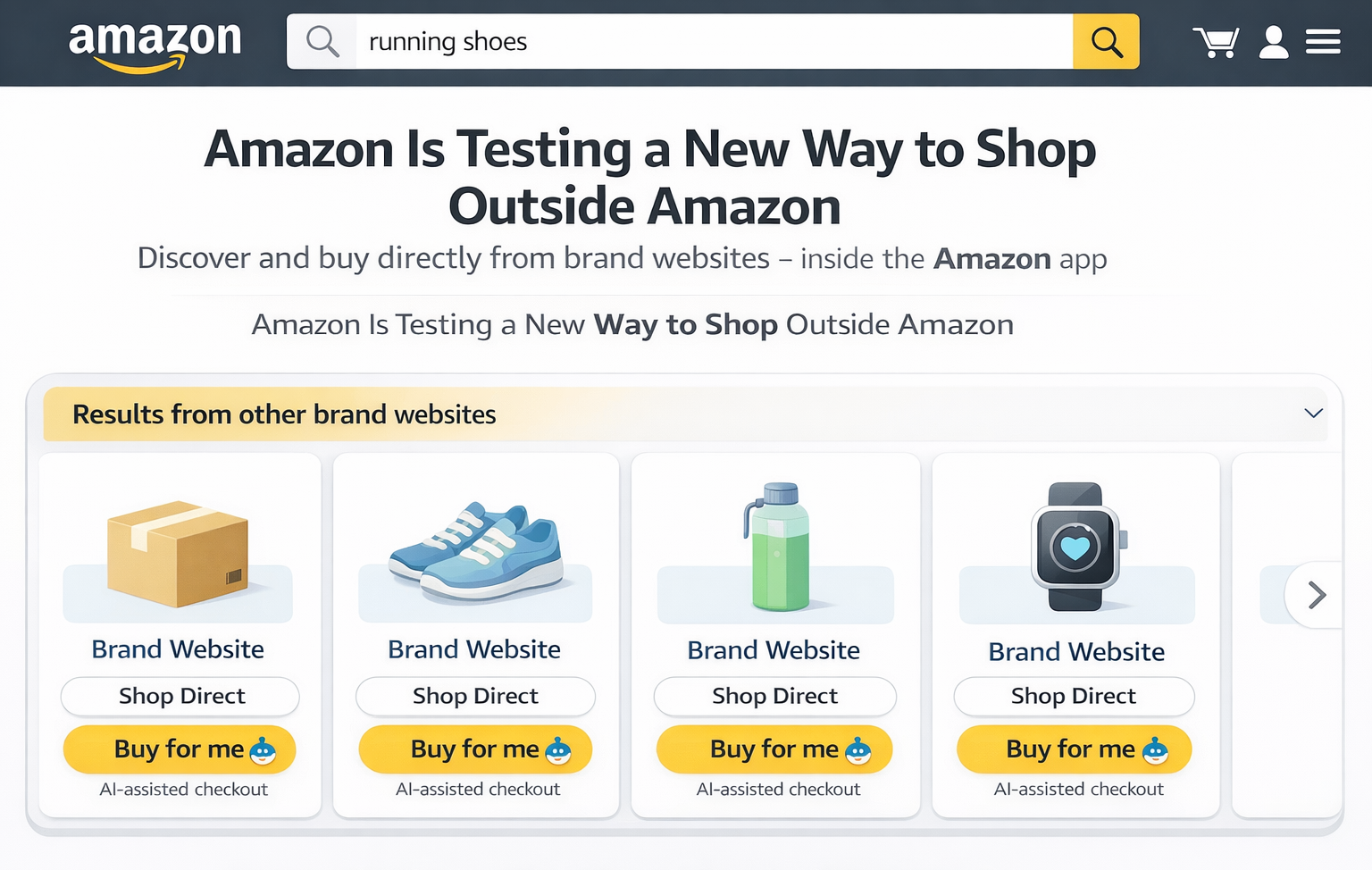Click the Amazon logo

pos(155,45)
